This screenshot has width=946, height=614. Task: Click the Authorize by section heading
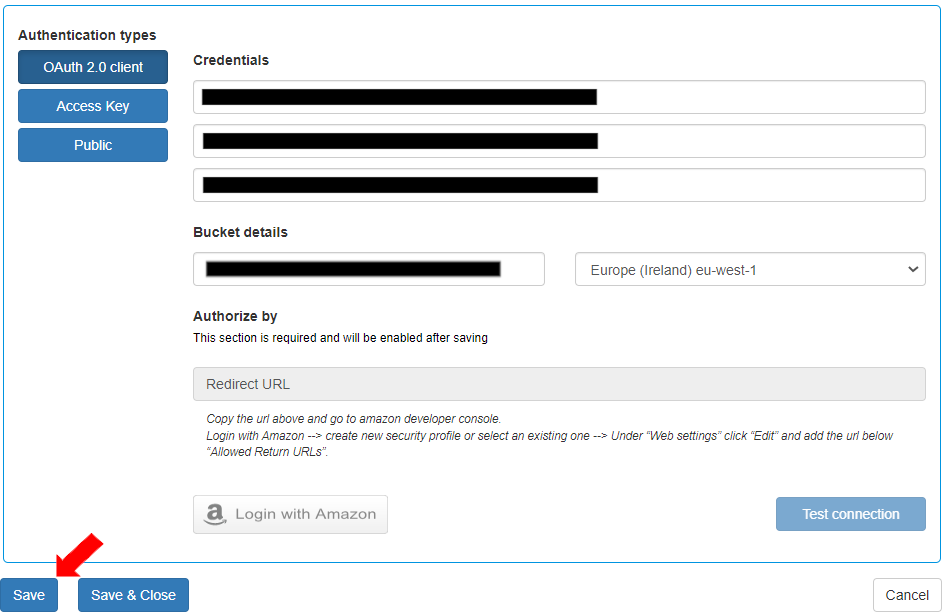235,316
